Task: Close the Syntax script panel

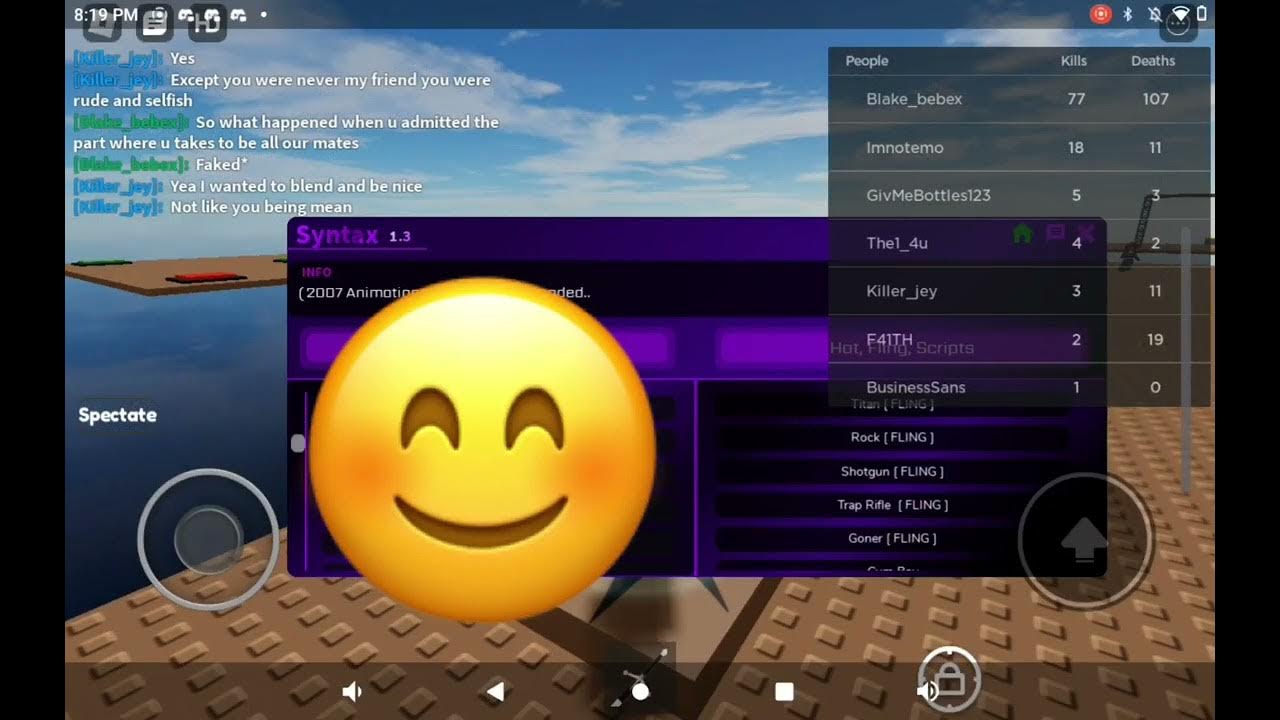Action: 1086,234
